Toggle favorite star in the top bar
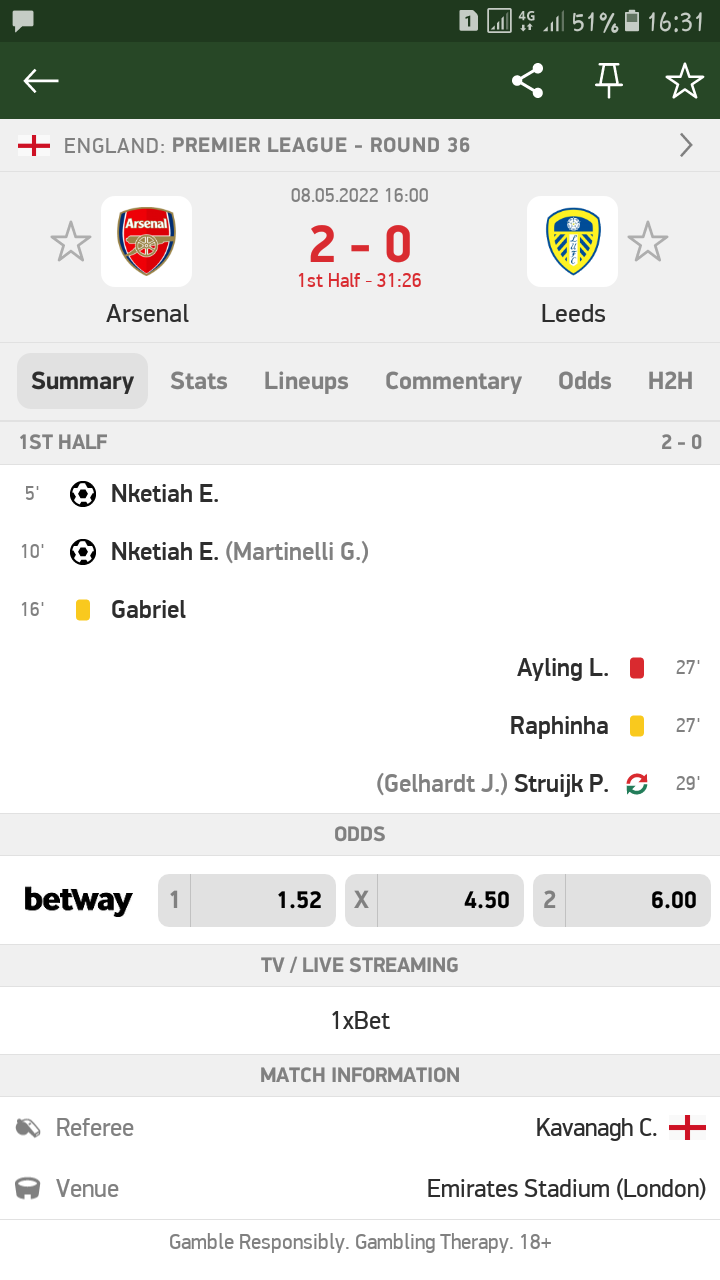The height and width of the screenshot is (1280, 720). pyautogui.click(x=685, y=81)
